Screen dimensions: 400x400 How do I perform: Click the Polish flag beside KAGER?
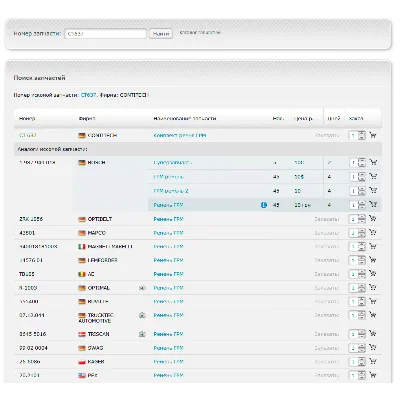(x=82, y=362)
